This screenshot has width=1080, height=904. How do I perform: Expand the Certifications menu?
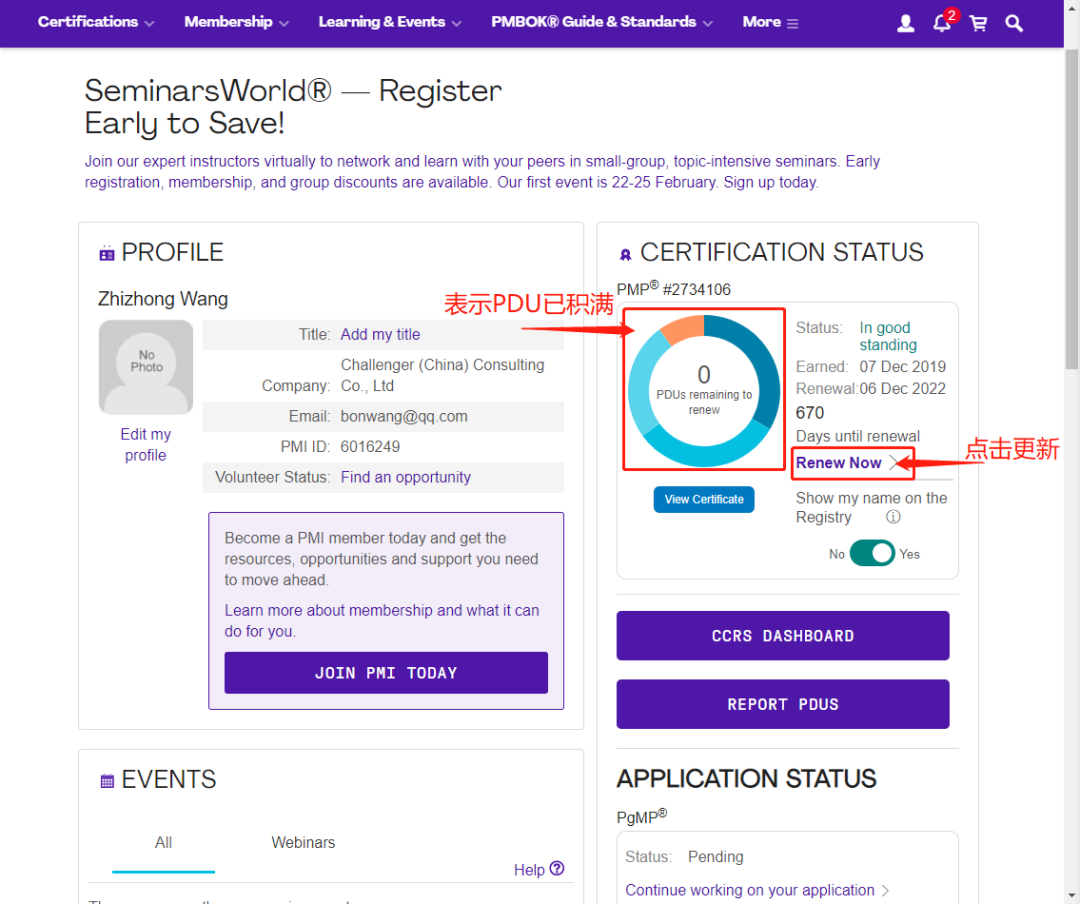tap(96, 22)
